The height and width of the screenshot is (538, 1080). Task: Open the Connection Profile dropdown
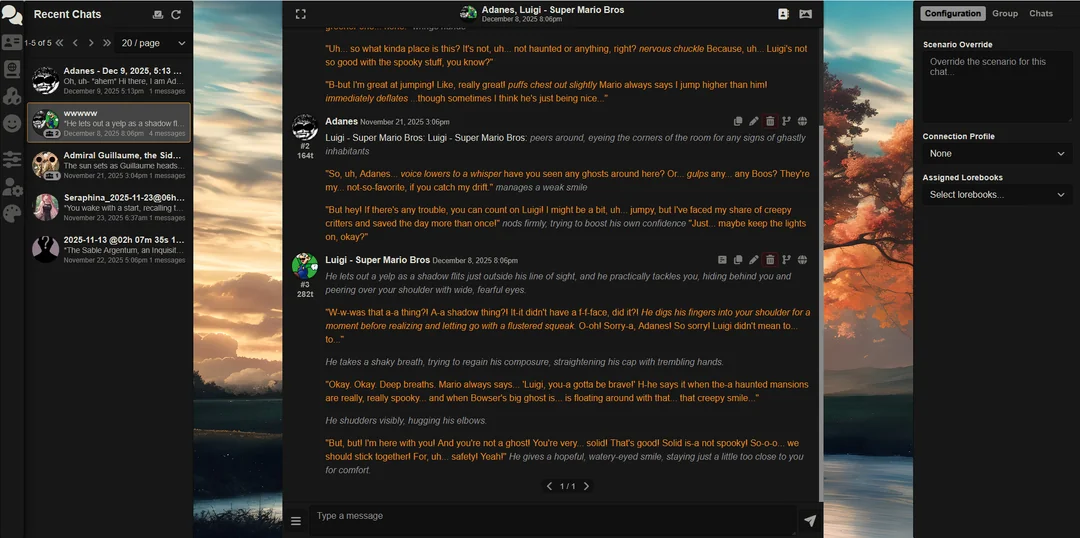pyautogui.click(x=997, y=154)
